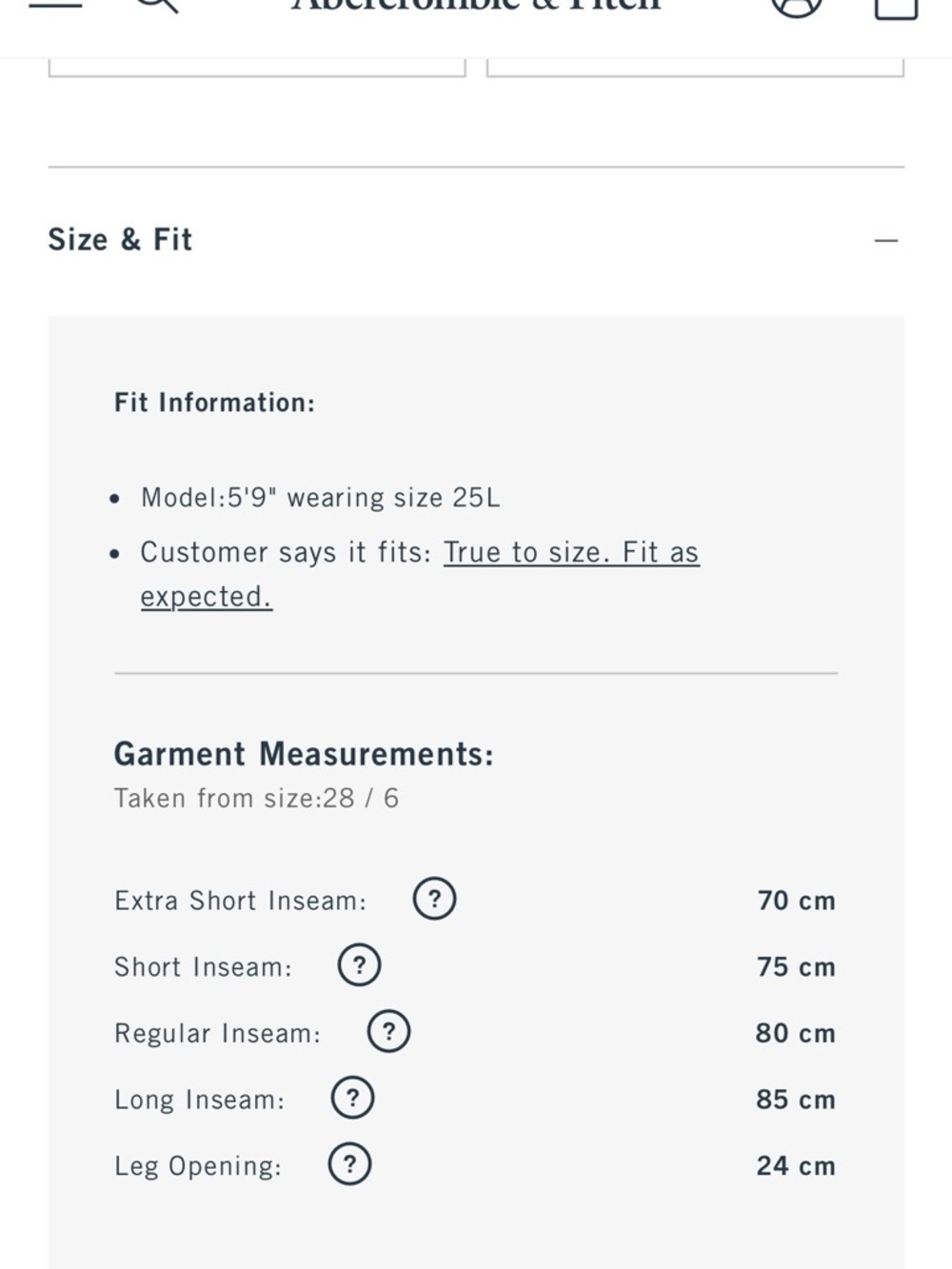
Task: Select the left box above Size & Fit
Action: [x=257, y=67]
